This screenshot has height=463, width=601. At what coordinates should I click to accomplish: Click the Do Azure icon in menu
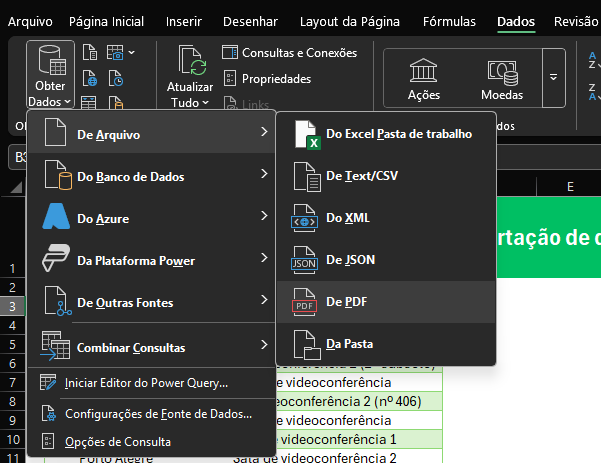coord(56,216)
